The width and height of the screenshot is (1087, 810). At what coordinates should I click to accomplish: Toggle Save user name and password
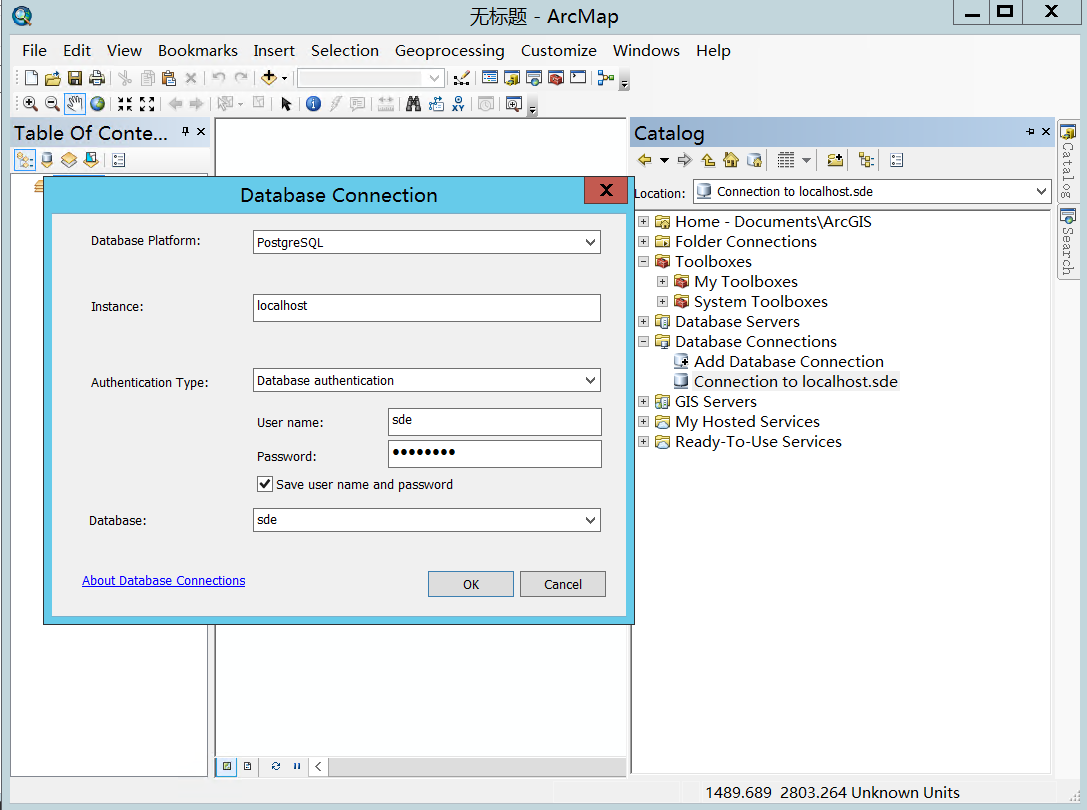pyautogui.click(x=265, y=484)
